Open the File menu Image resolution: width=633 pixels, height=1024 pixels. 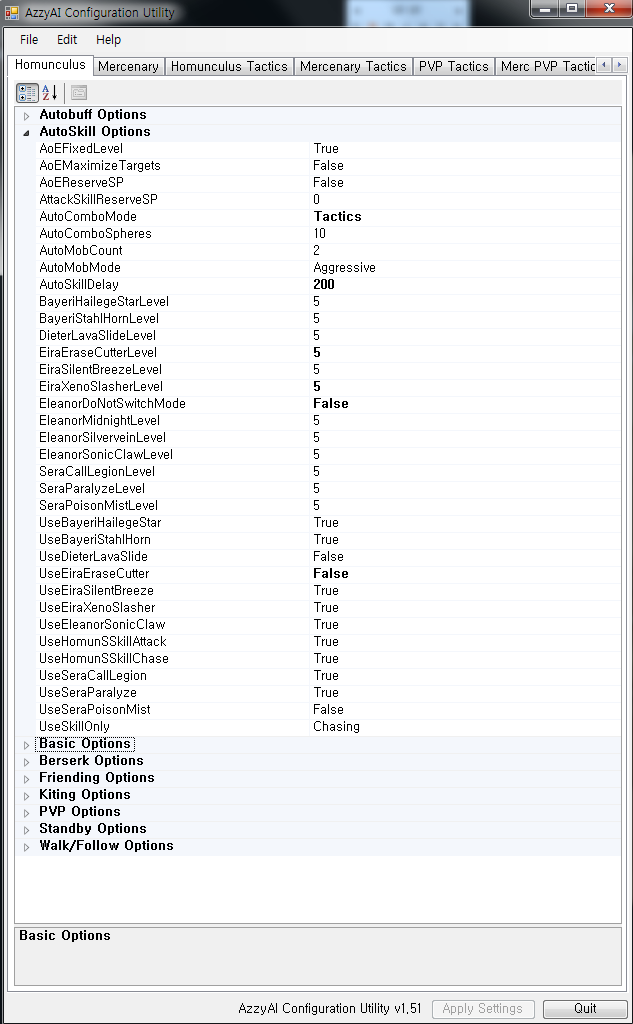(29, 40)
